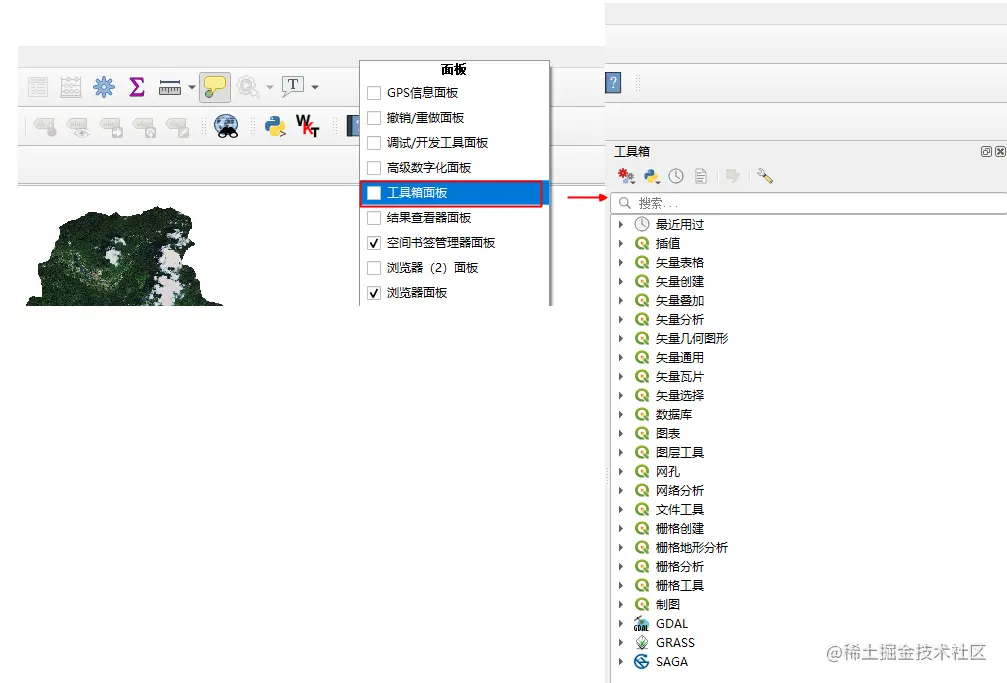1007x683 pixels.
Task: Click the purple Sigma statistics icon
Action: coord(137,87)
